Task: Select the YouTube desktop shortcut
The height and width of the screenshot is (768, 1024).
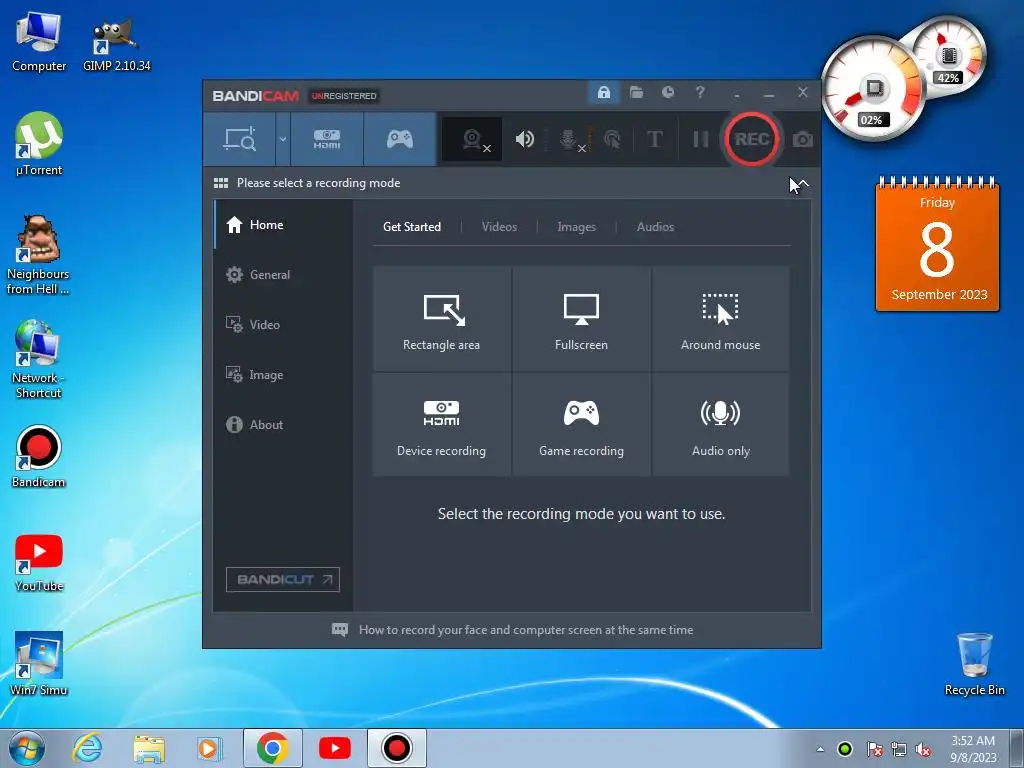Action: [x=39, y=563]
